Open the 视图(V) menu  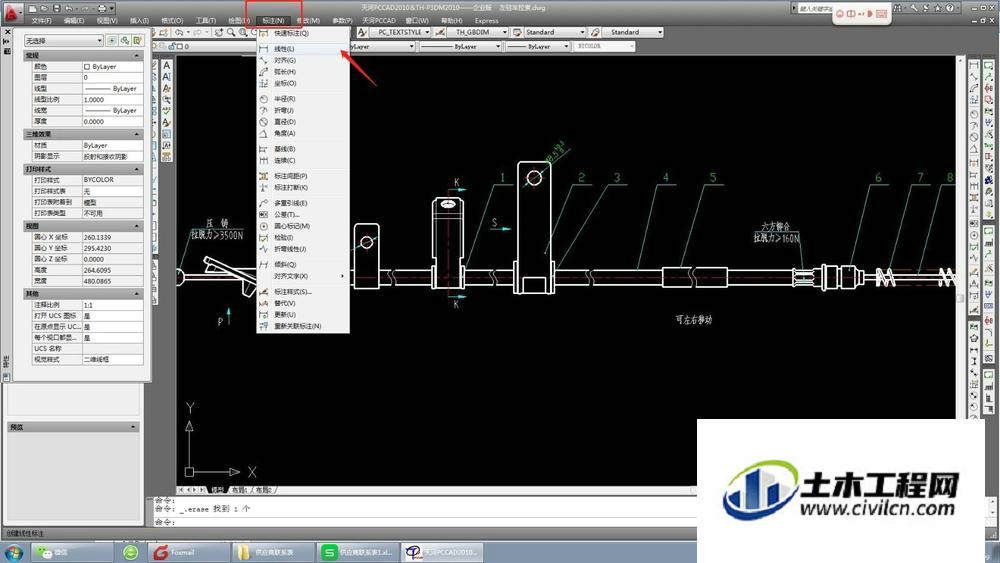click(107, 20)
